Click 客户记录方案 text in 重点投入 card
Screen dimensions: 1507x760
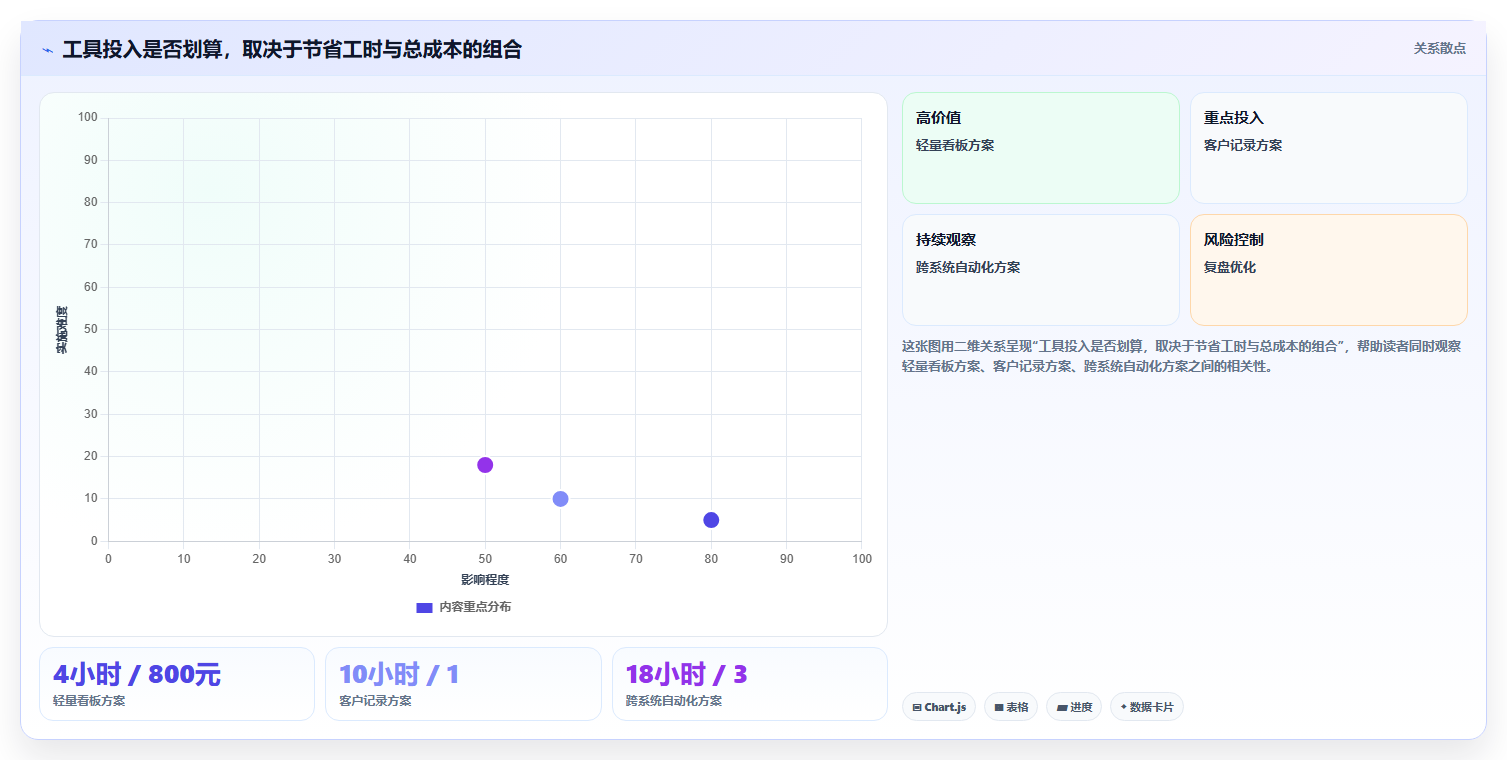point(1243,145)
